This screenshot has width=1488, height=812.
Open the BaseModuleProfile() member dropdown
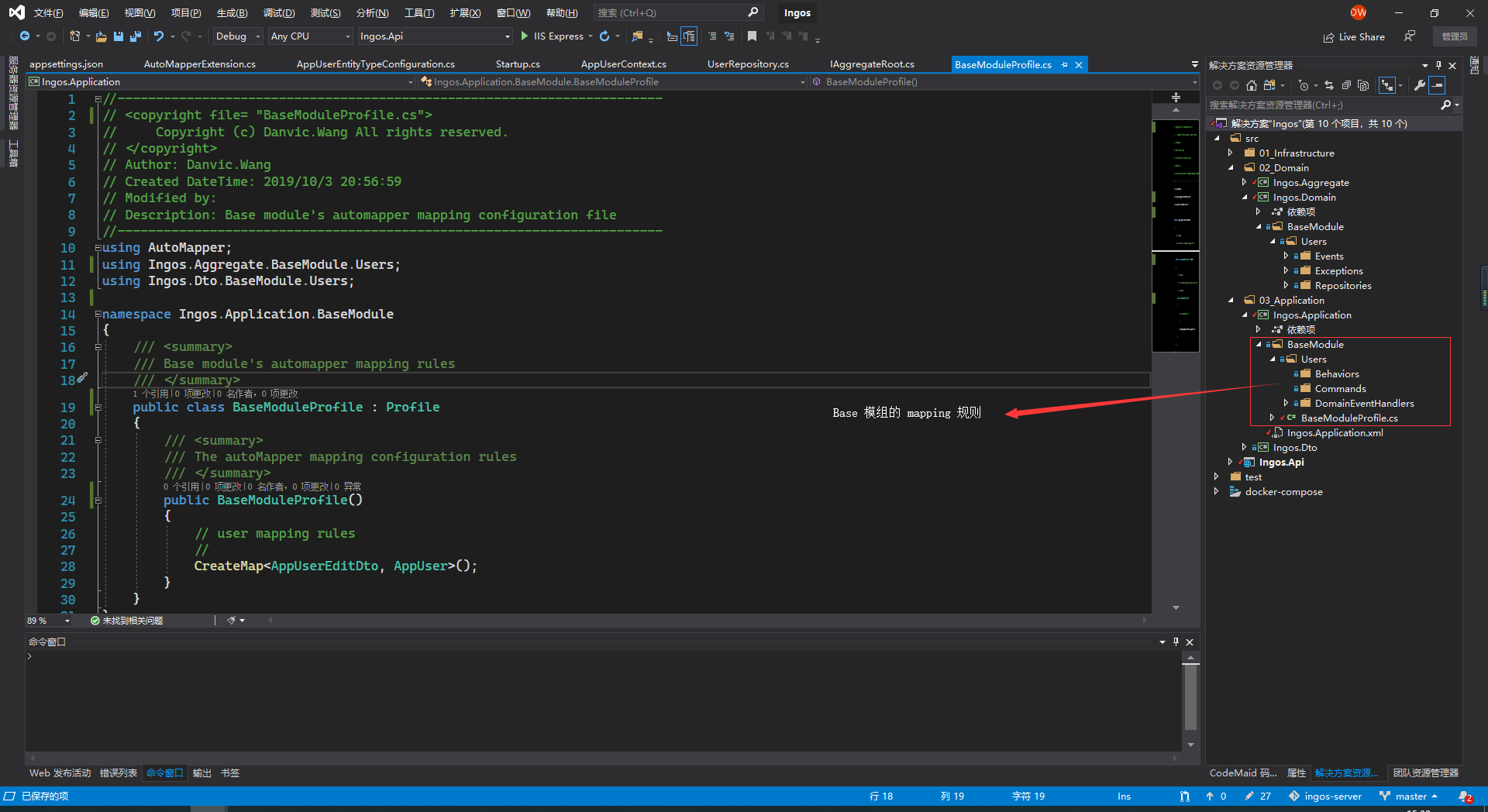[x=1004, y=81]
